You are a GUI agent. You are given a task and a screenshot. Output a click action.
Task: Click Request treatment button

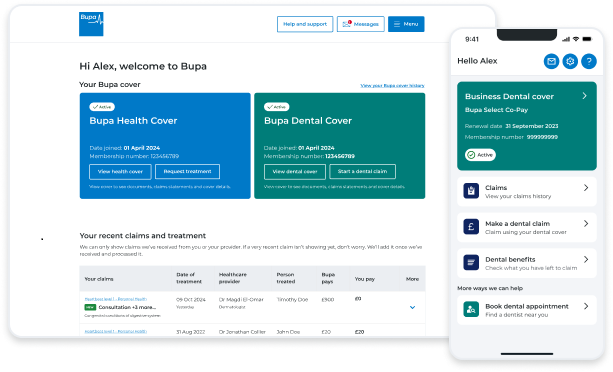click(187, 172)
